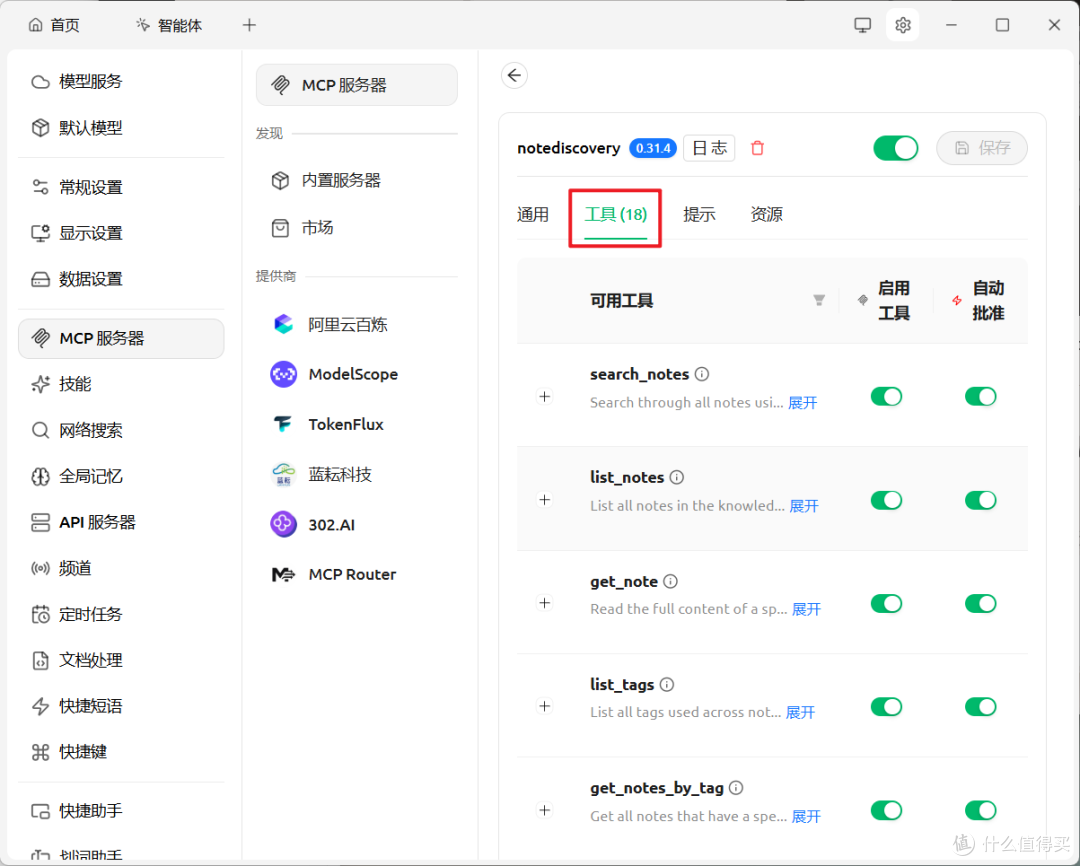1080x866 pixels.
Task: Expand the get_notes_by_tag row with plus
Action: click(x=545, y=810)
